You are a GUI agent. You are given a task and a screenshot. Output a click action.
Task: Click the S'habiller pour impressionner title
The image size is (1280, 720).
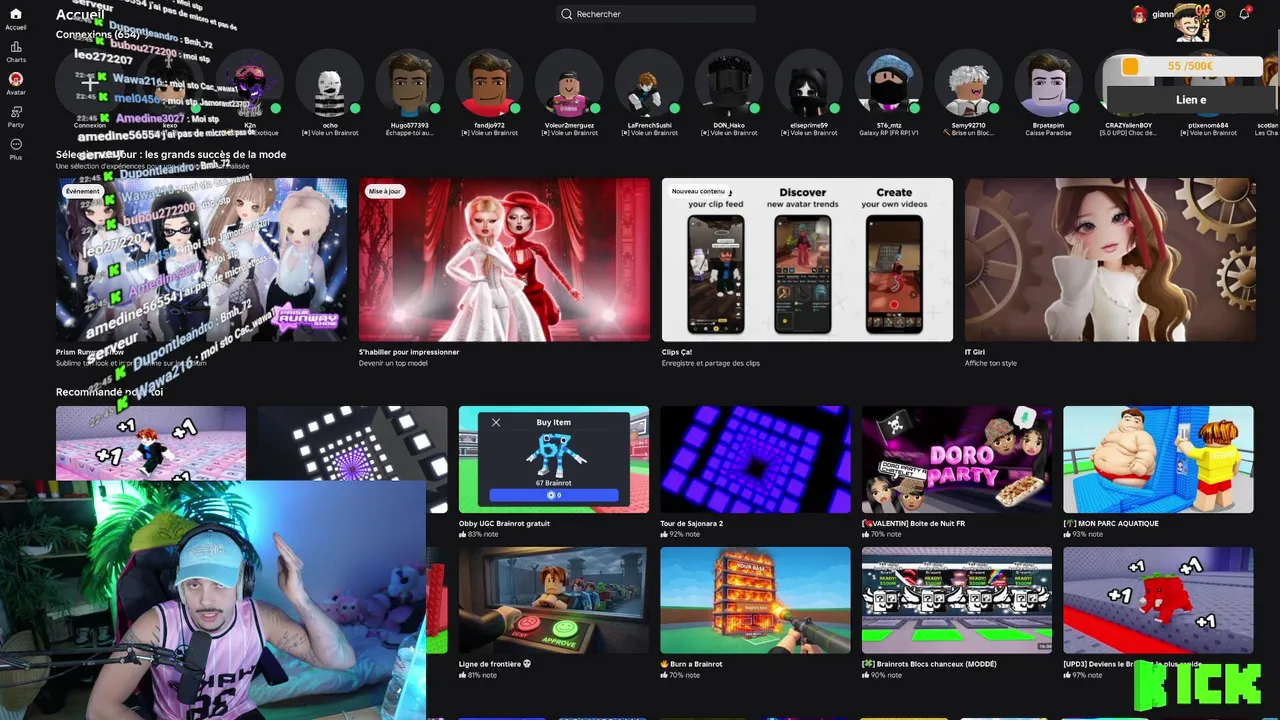pos(409,352)
